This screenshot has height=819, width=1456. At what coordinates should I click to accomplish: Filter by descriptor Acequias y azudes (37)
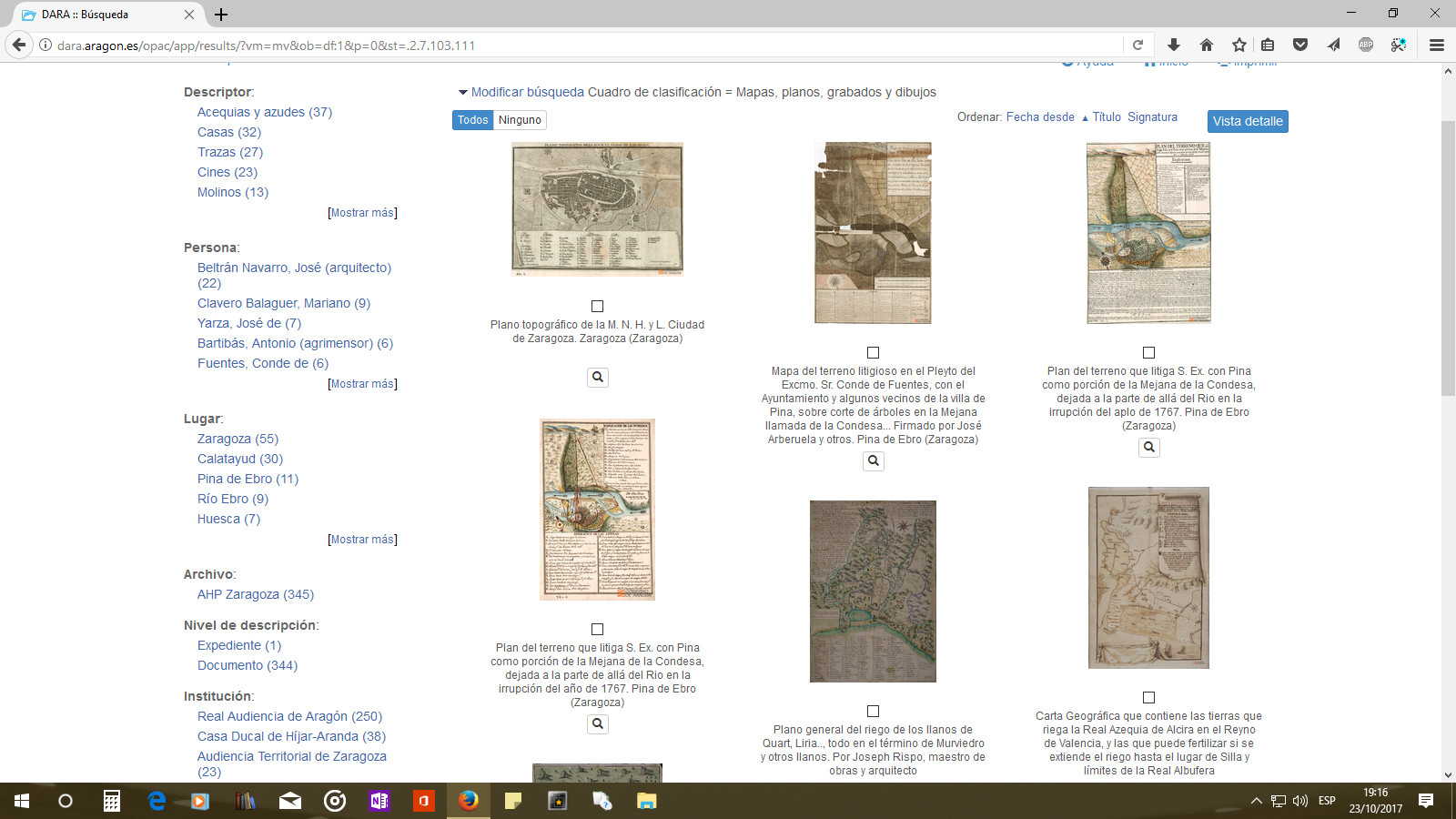[x=265, y=112]
